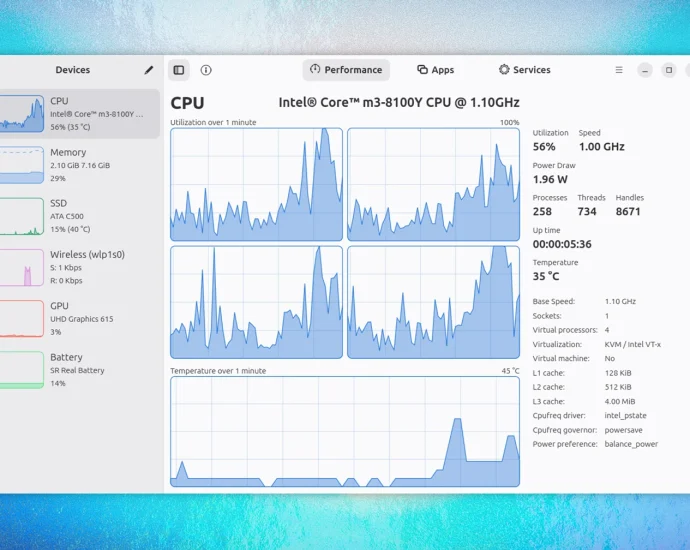Viewport: 690px width, 550px height.
Task: Click the Devices header label
Action: click(x=73, y=70)
